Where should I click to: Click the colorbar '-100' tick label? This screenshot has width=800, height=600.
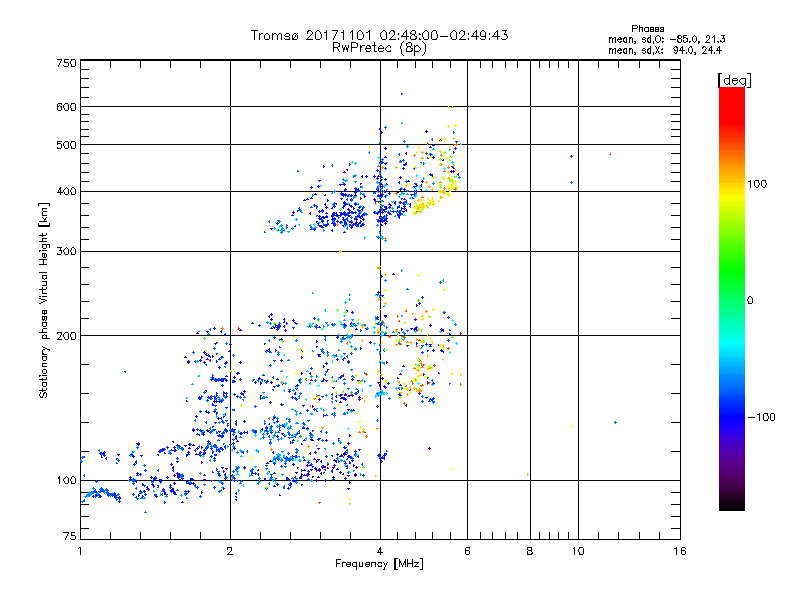[x=762, y=417]
